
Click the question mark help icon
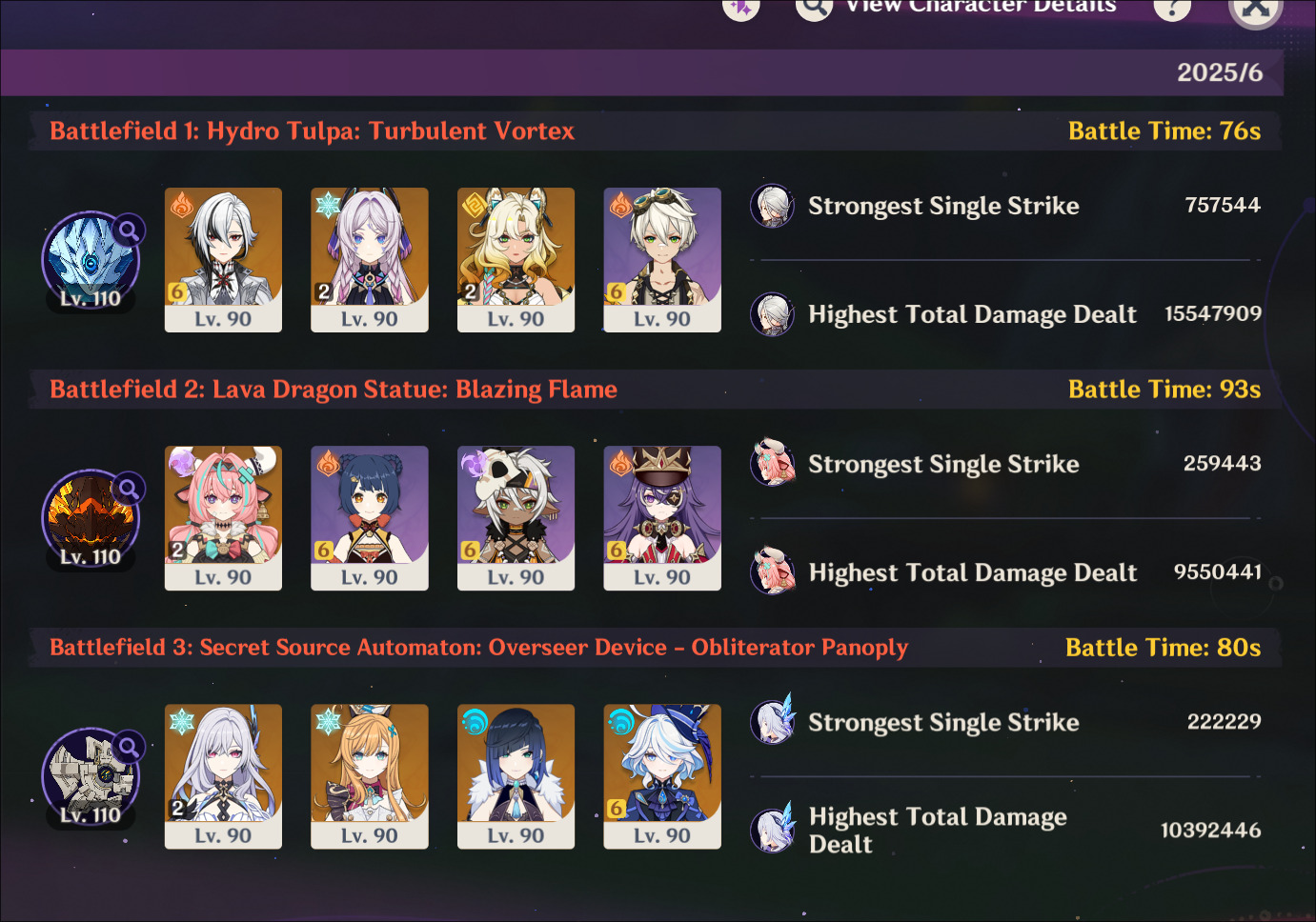tap(1172, 8)
